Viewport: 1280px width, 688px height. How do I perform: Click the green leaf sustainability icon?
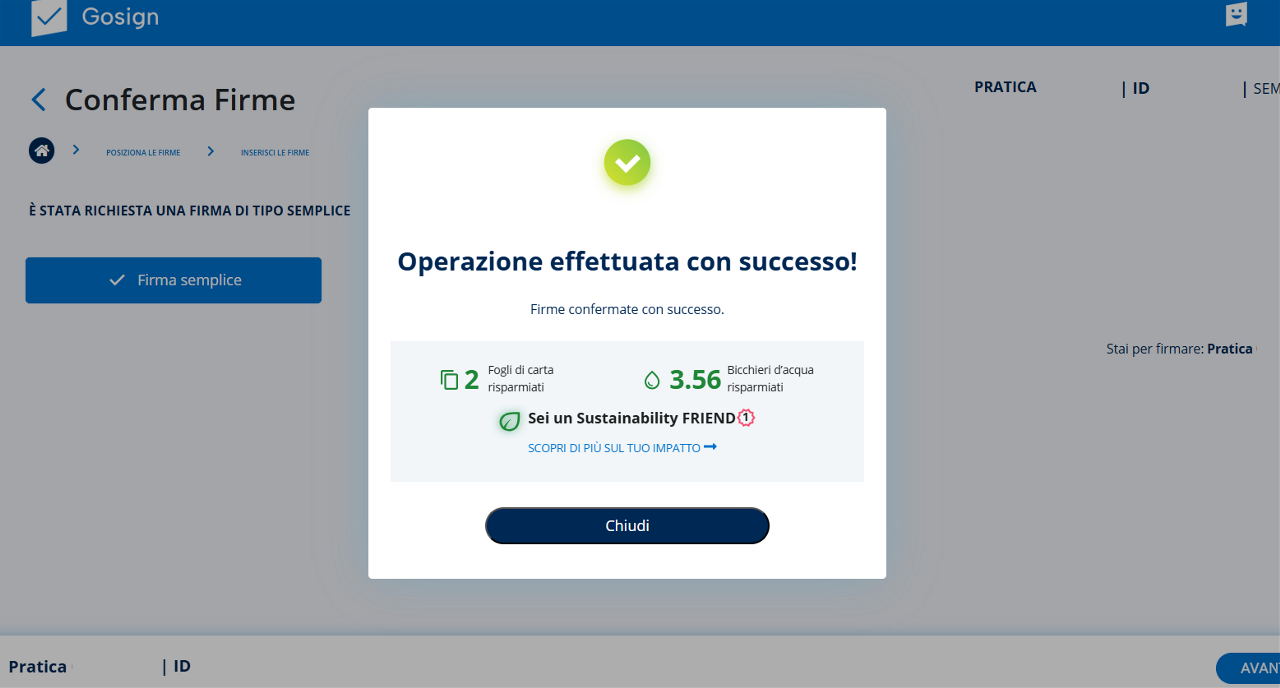510,421
